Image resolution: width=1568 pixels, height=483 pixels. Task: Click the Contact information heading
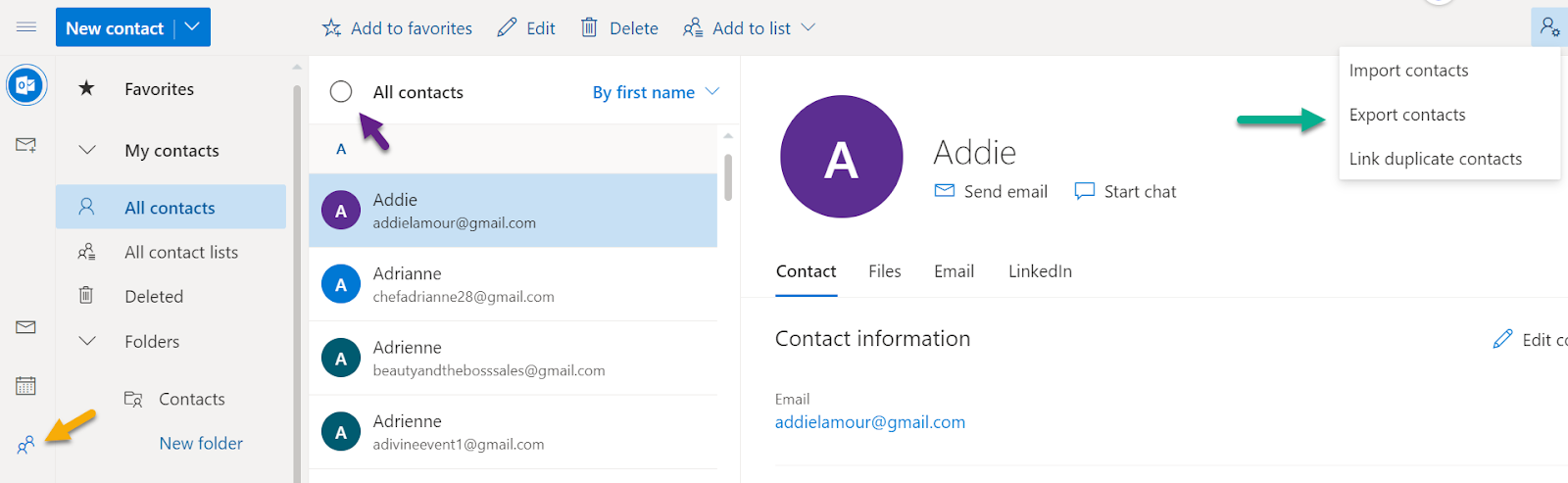click(873, 338)
